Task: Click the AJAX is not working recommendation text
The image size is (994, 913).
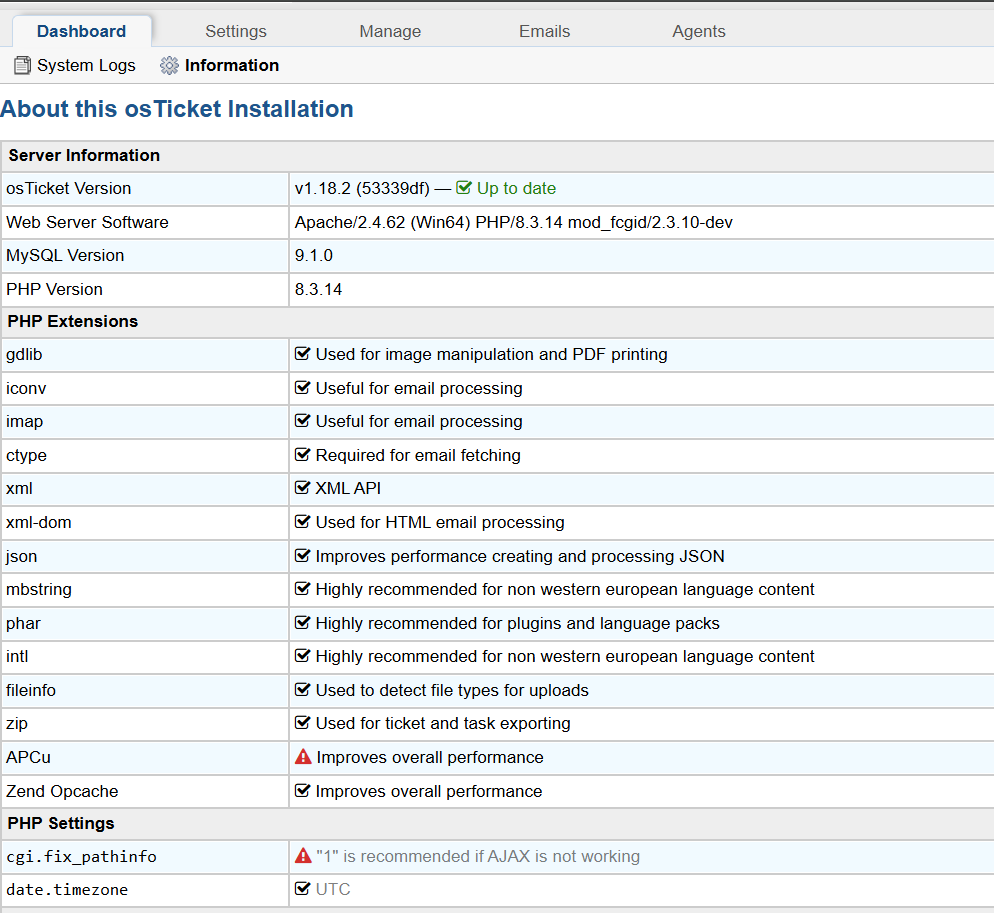Action: pyautogui.click(x=478, y=857)
